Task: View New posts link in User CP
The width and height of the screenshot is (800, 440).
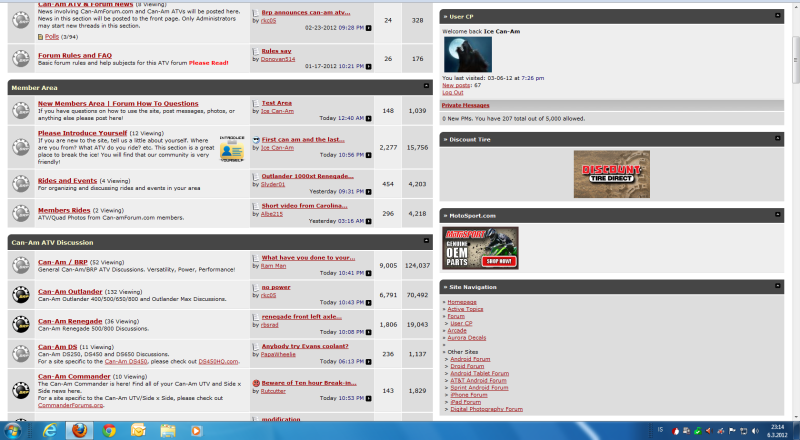Action: coord(456,85)
